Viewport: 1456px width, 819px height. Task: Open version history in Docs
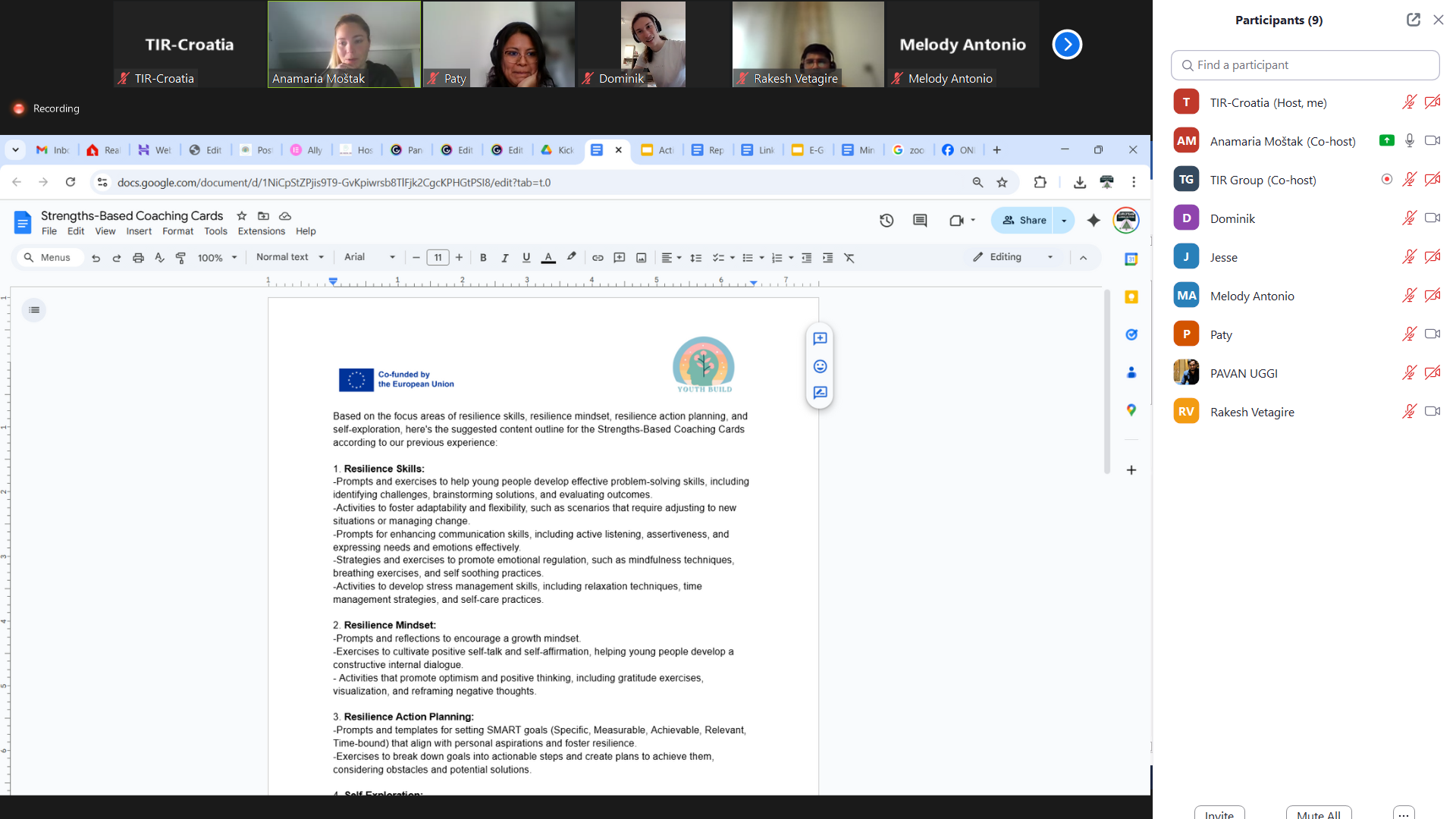886,220
